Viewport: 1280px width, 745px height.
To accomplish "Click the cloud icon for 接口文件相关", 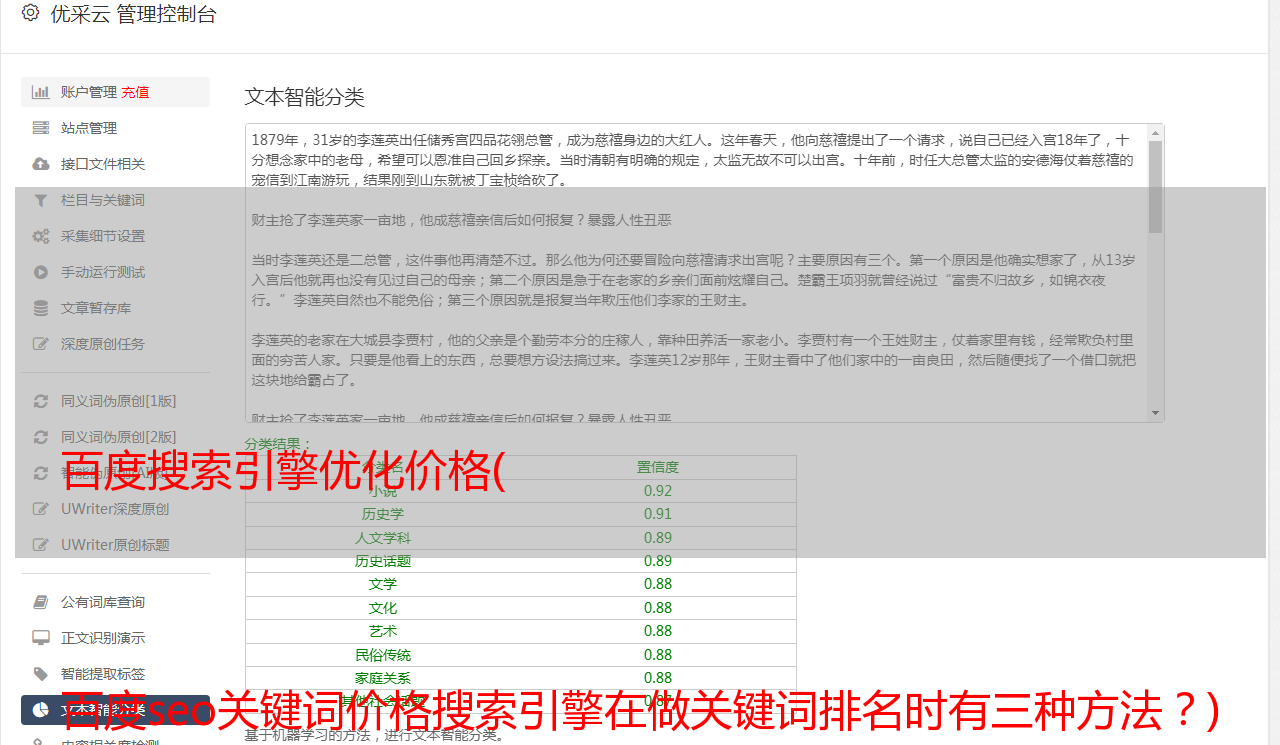I will (x=41, y=164).
